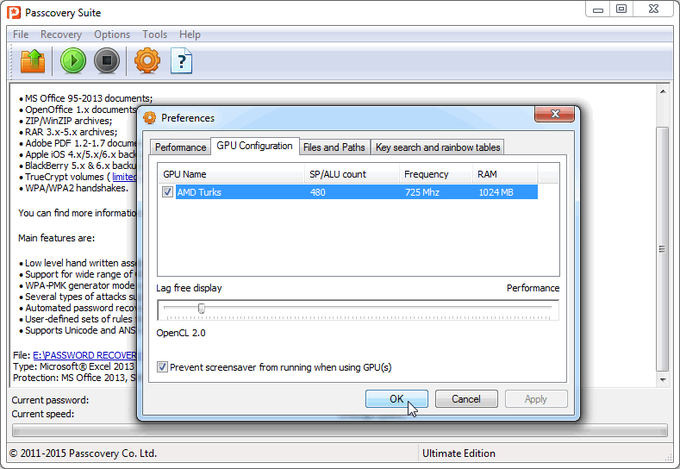Click the Open file toolbar icon
The image size is (680, 469).
tap(33, 61)
